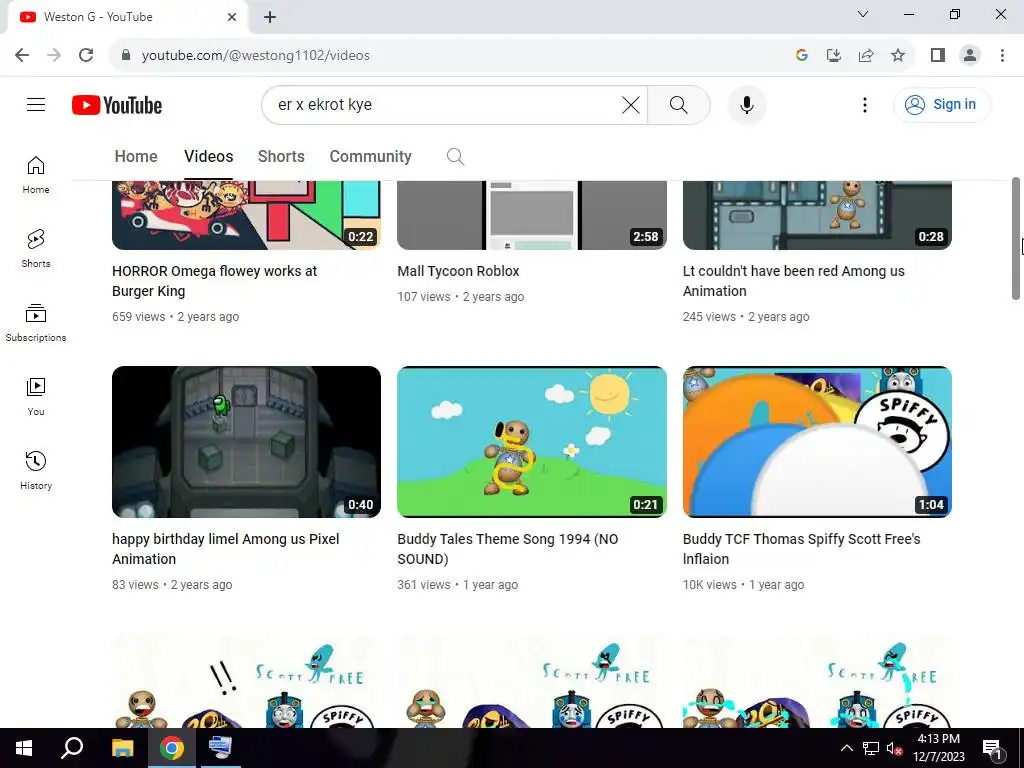The width and height of the screenshot is (1024, 768).
Task: Open Windows taskbar search
Action: point(72,748)
